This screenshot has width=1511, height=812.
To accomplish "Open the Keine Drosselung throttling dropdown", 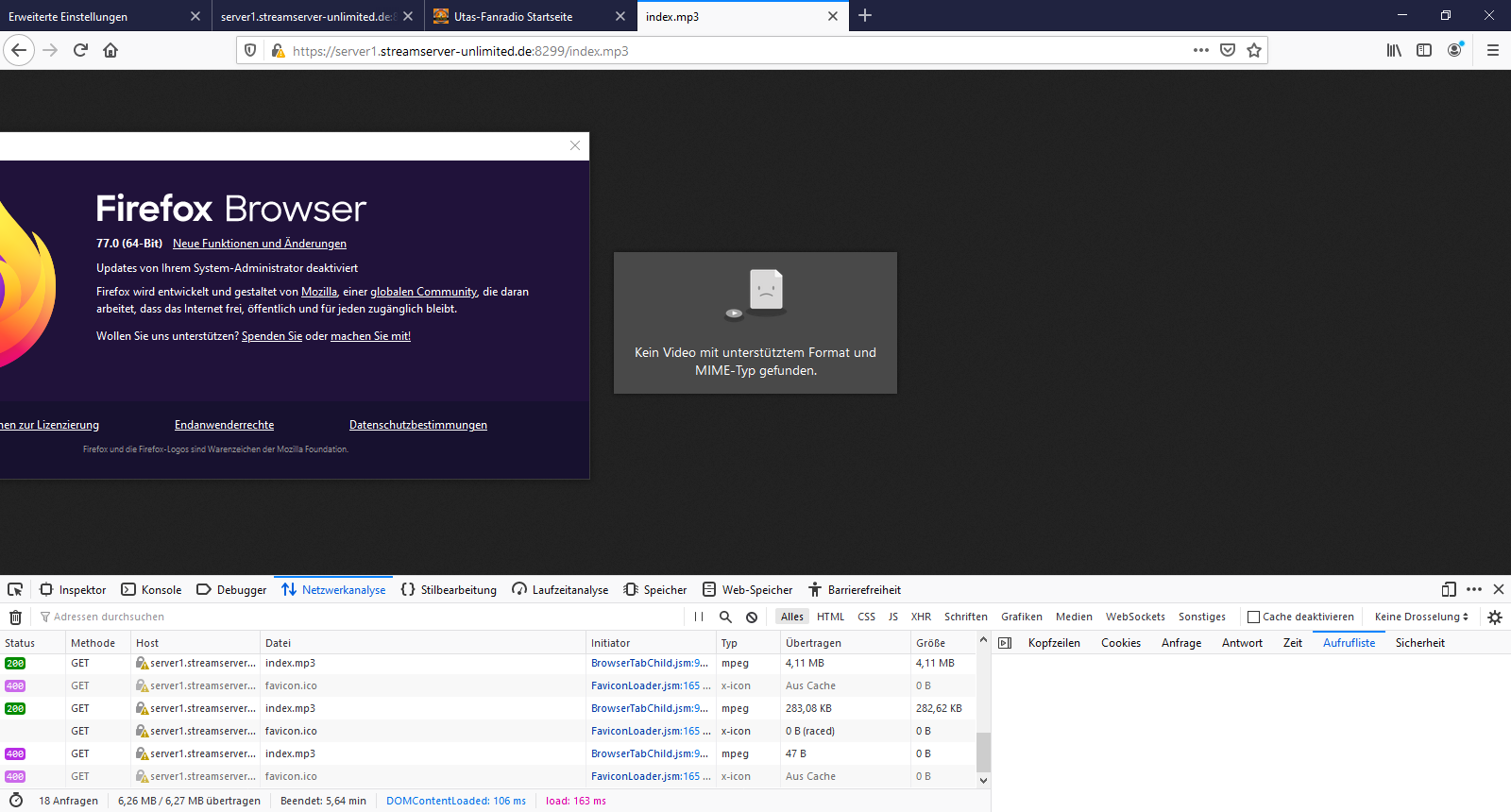I will pyautogui.click(x=1421, y=617).
